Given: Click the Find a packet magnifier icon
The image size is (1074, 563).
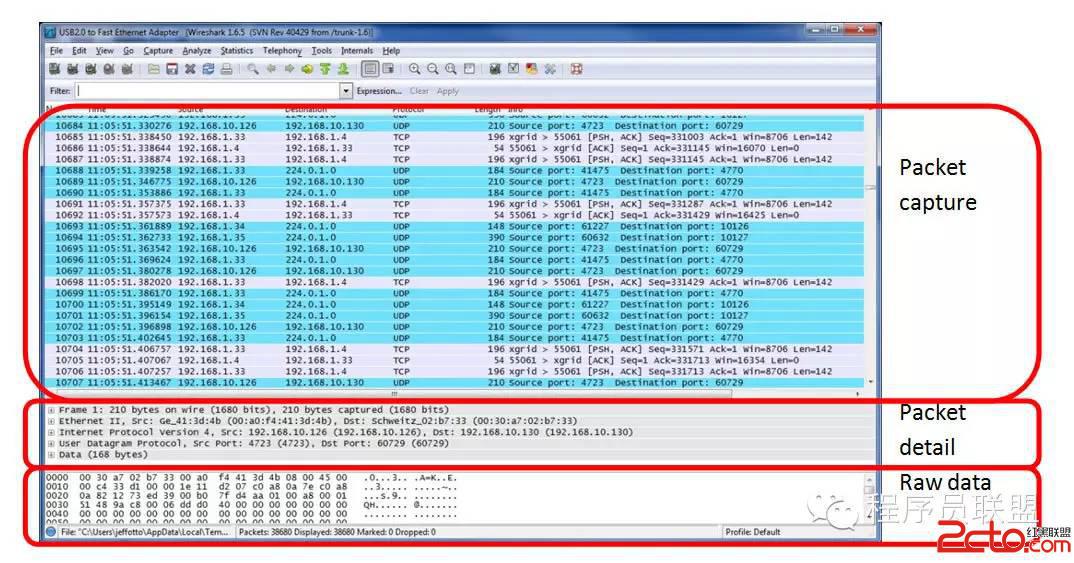Looking at the screenshot, I should pyautogui.click(x=253, y=69).
